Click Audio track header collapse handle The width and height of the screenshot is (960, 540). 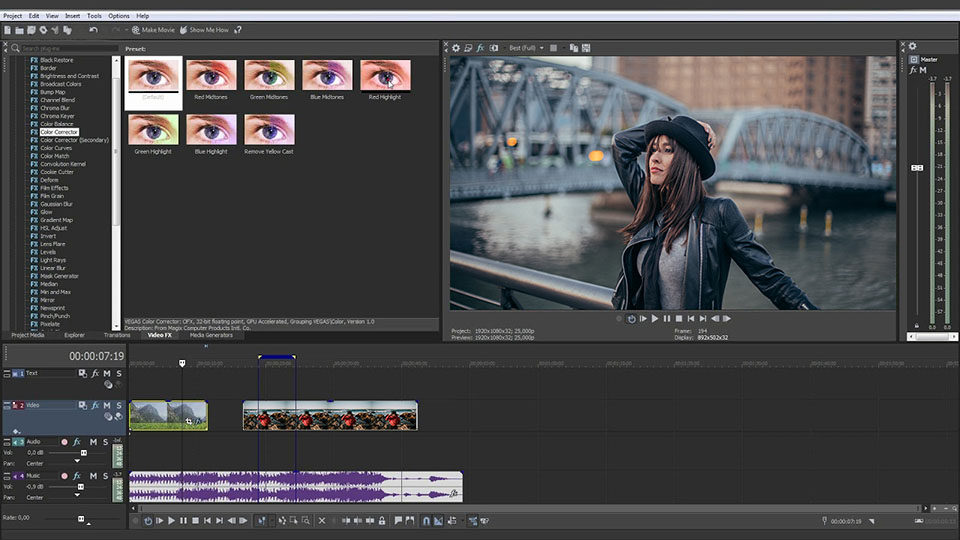[x=7, y=441]
